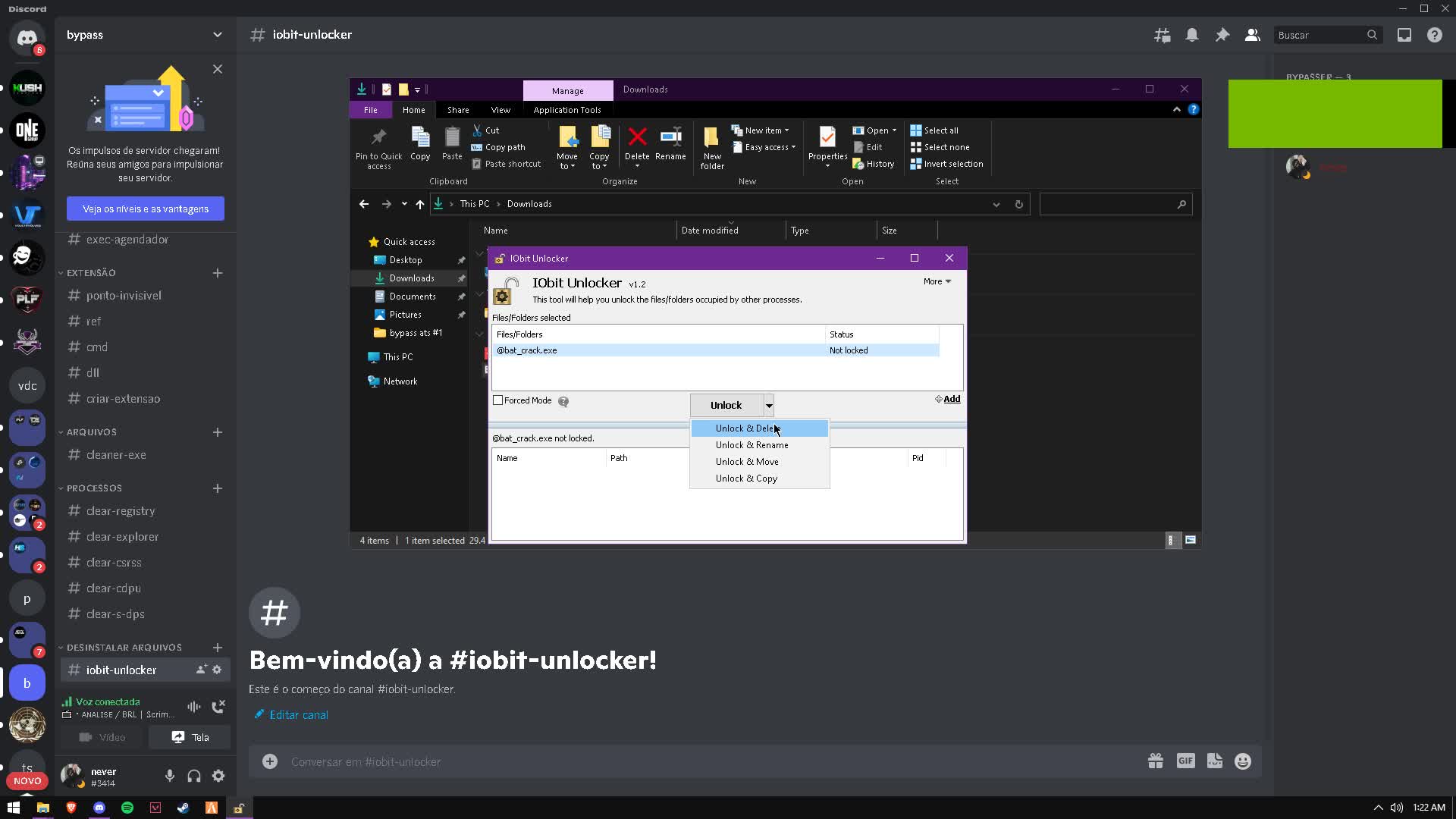
Task: Collapse the PROCESSOS category
Action: tap(94, 488)
